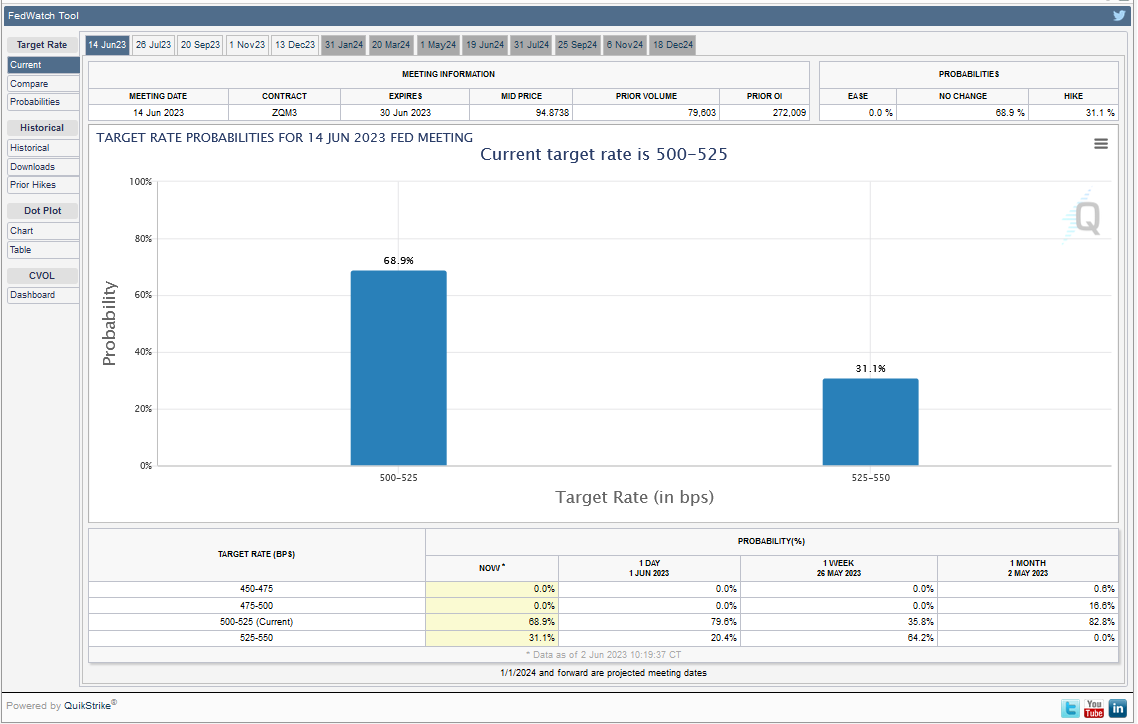Viewport: 1138px width, 724px height.
Task: Select the 25 Sep24 meeting tab
Action: coord(578,45)
